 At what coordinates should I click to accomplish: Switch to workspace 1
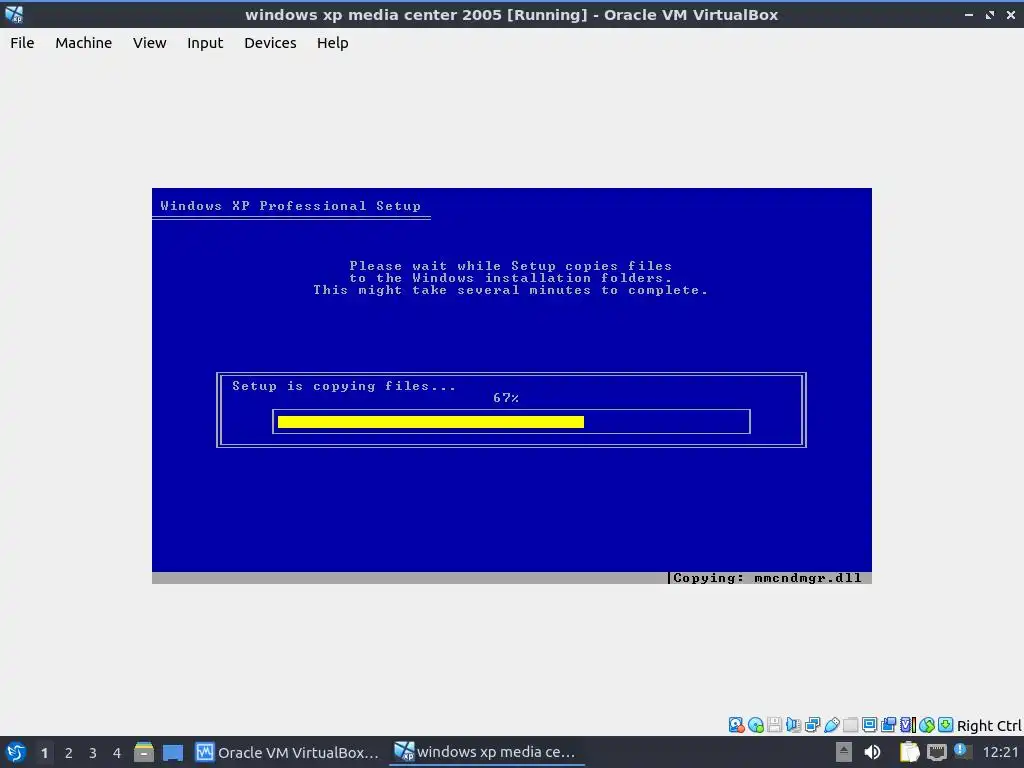[44, 752]
